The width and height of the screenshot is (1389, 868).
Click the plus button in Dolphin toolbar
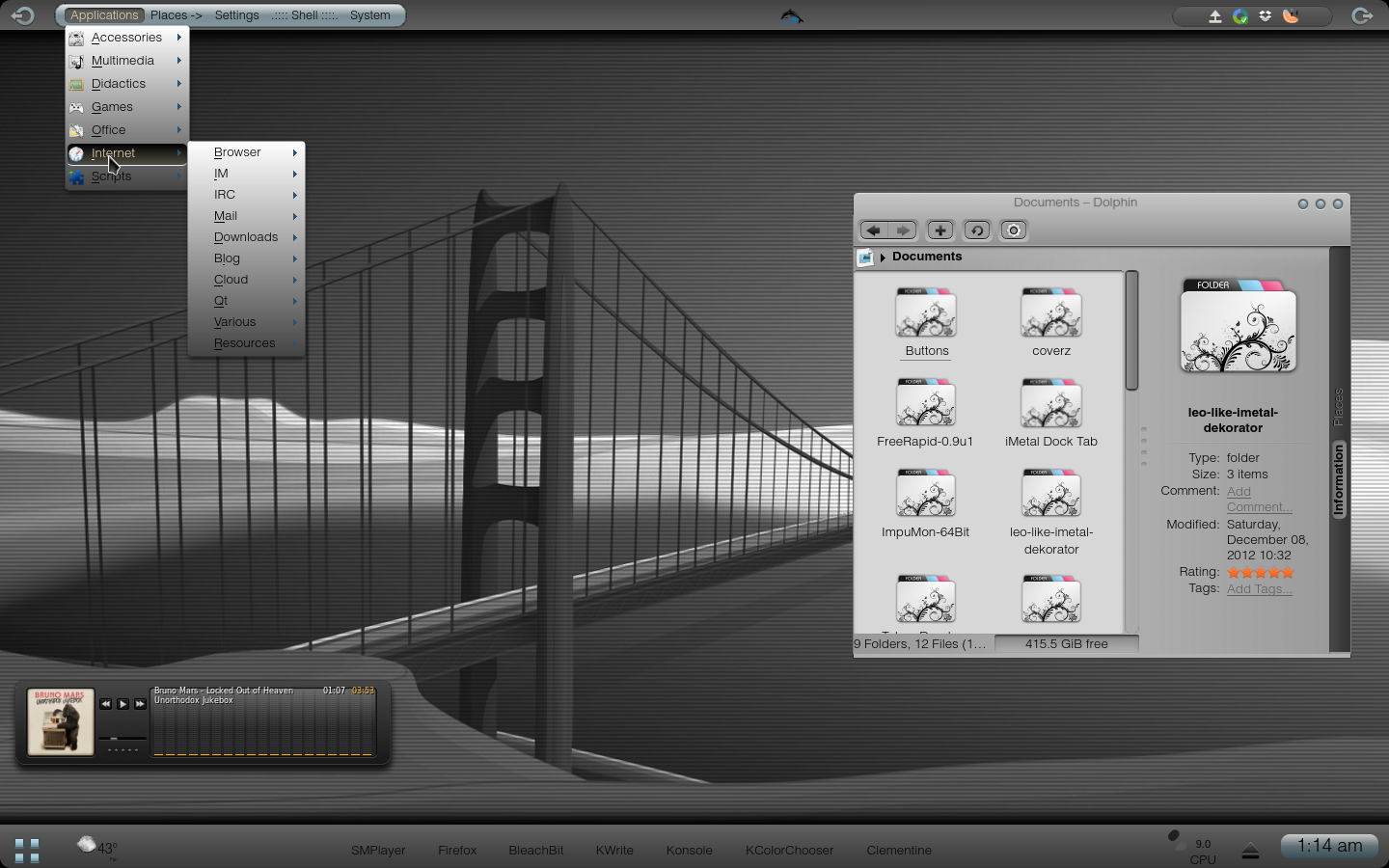pyautogui.click(x=940, y=231)
